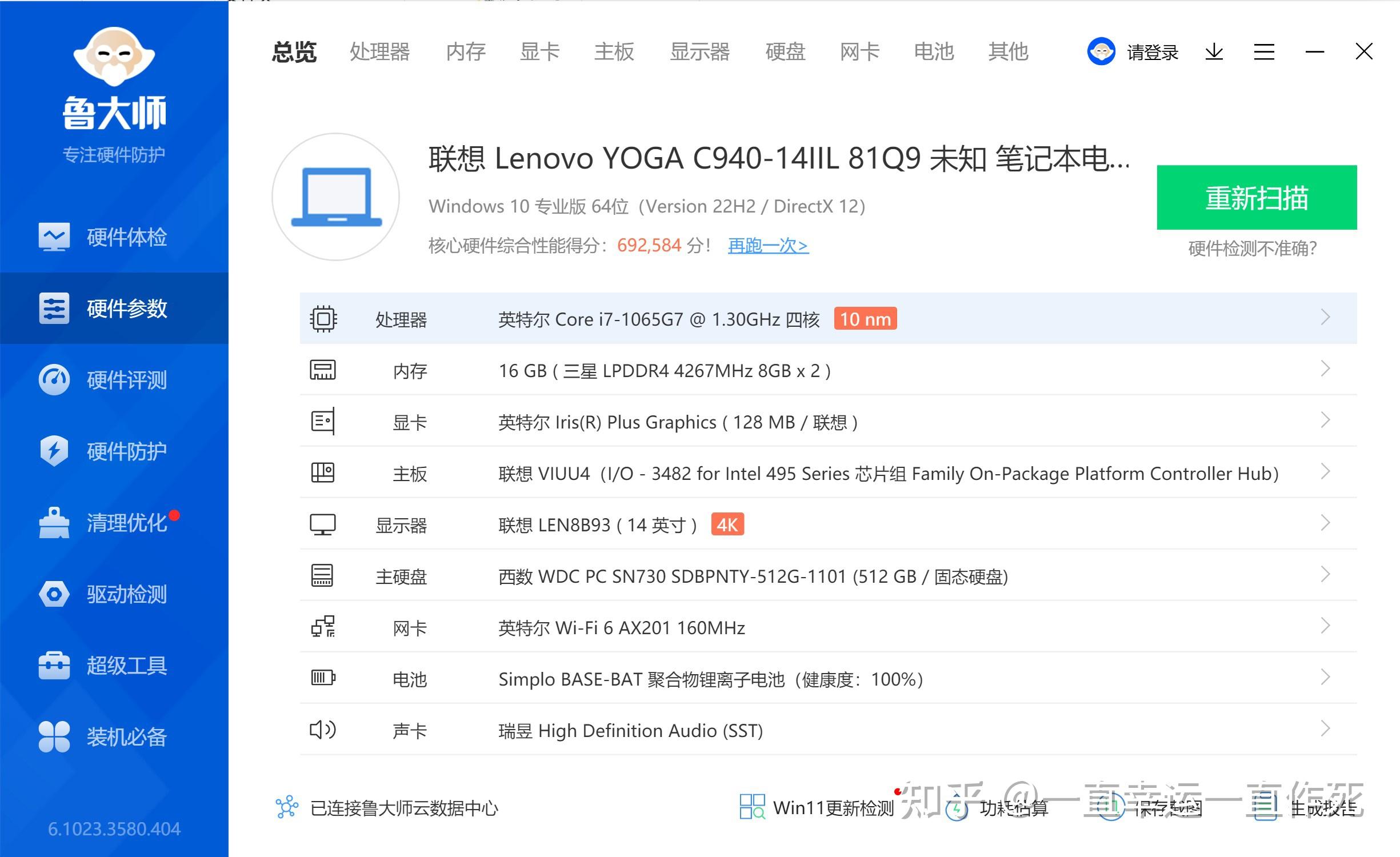
Task: Click the download icon in the title bar
Action: point(1214,51)
